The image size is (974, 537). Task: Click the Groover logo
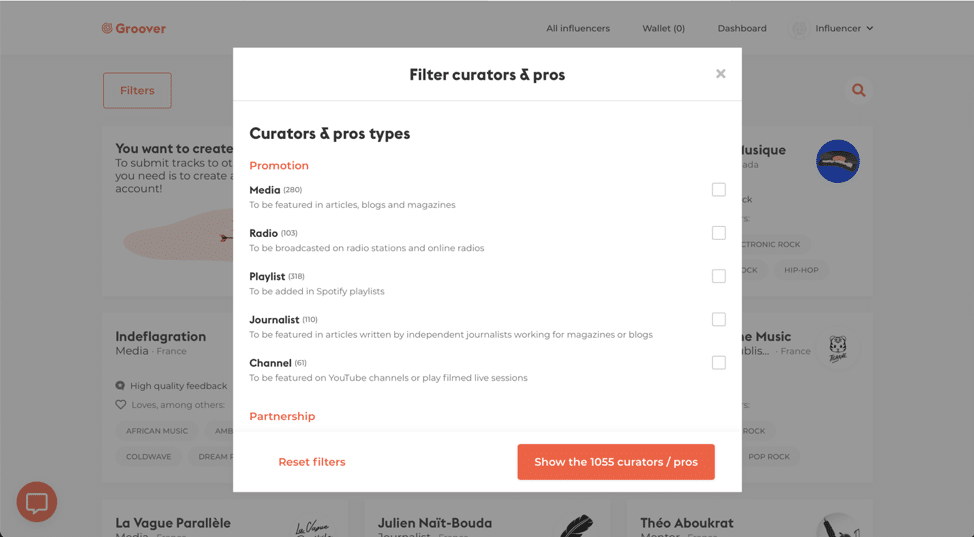tap(134, 29)
